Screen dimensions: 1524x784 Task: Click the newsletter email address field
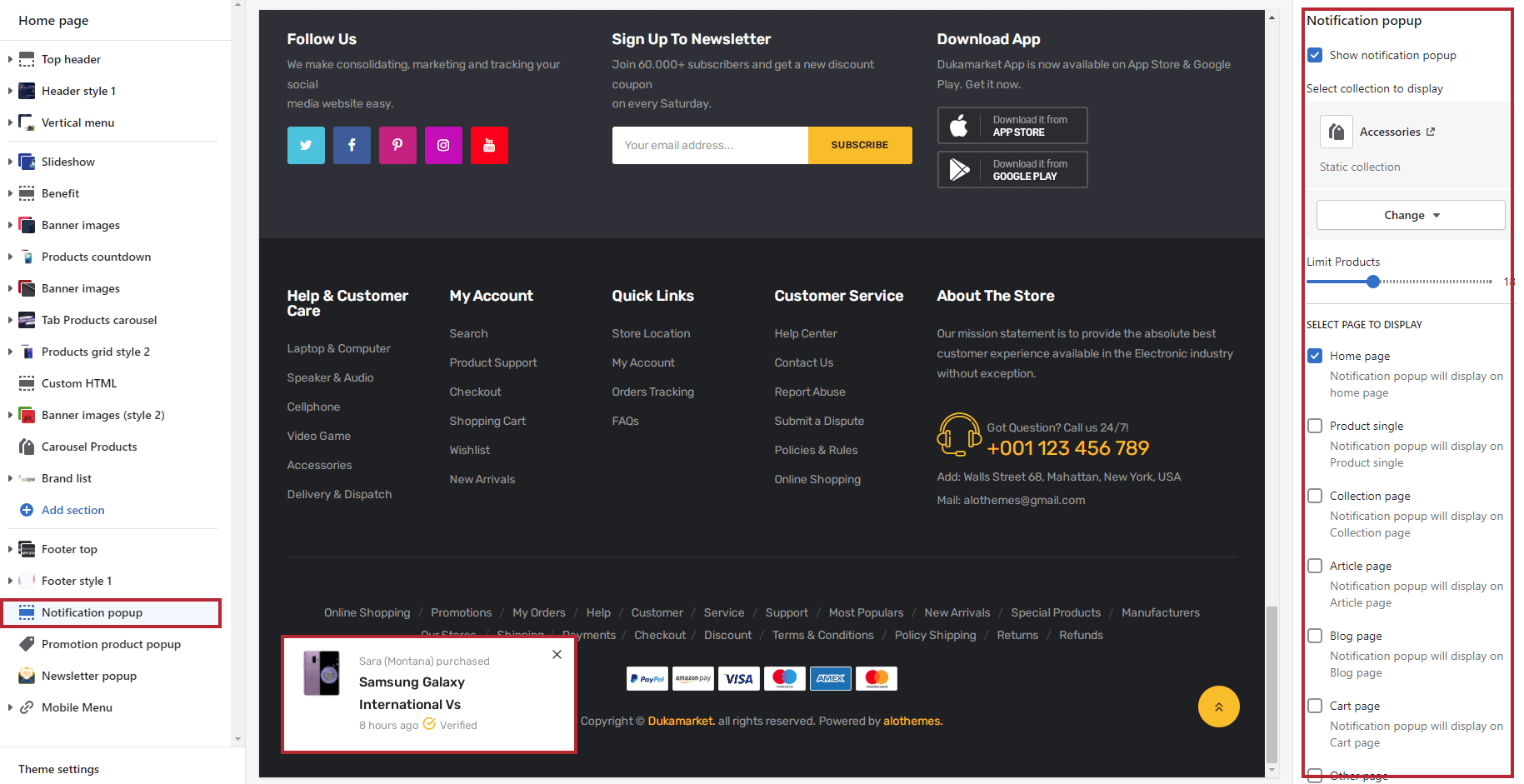point(709,145)
